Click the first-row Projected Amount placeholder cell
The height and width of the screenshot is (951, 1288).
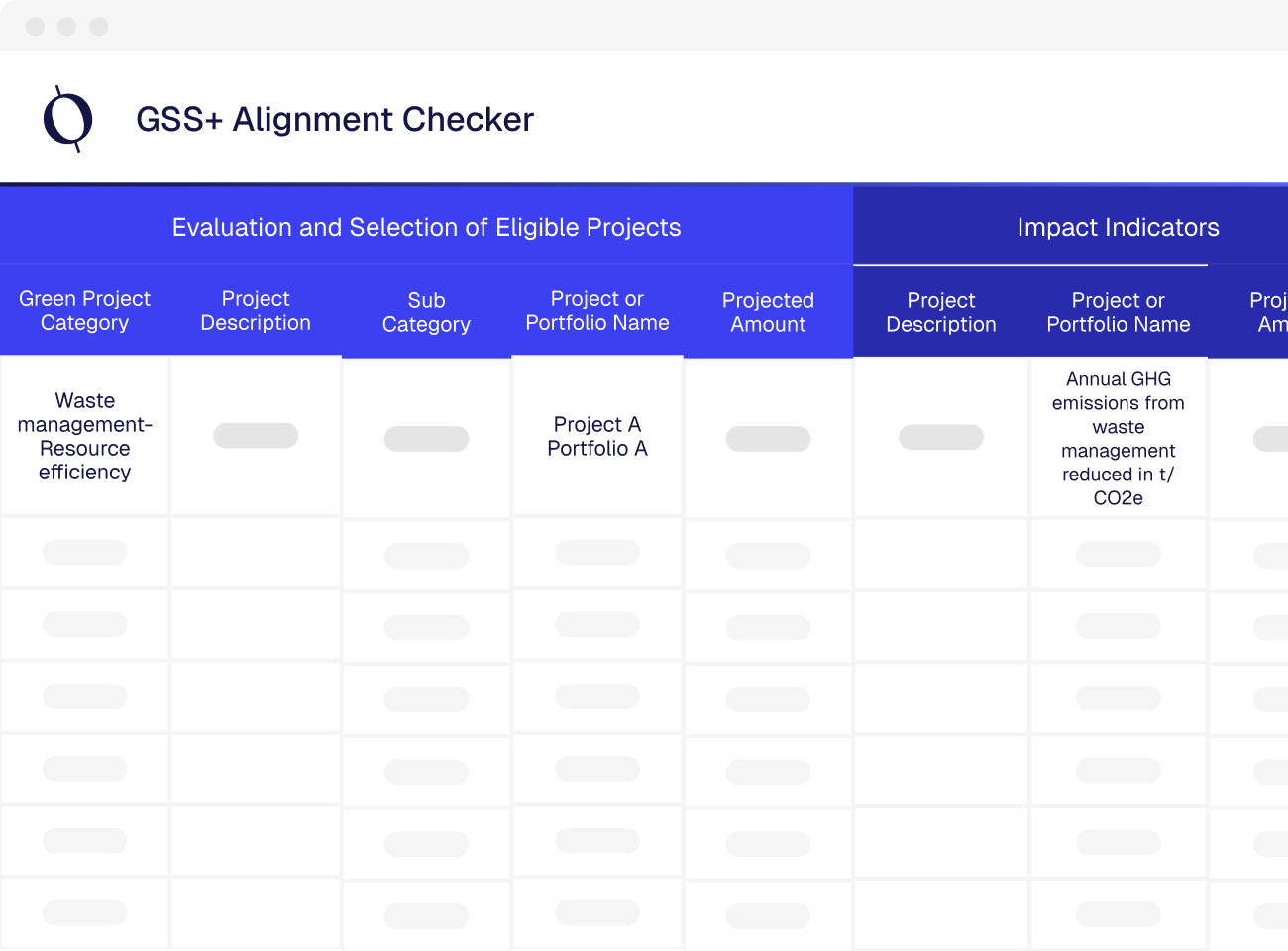point(768,439)
